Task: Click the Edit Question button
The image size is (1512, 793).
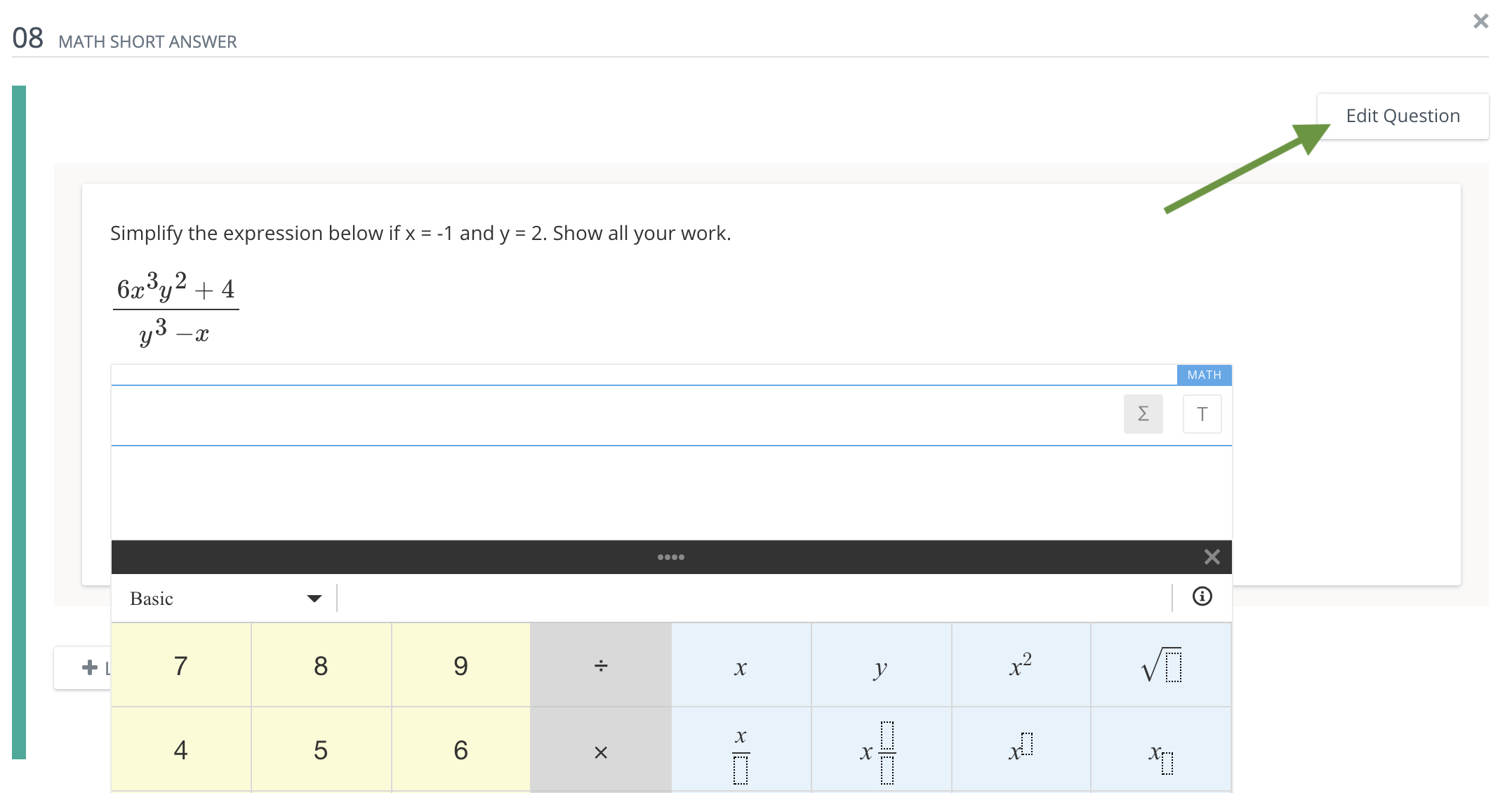Action: pos(1402,115)
